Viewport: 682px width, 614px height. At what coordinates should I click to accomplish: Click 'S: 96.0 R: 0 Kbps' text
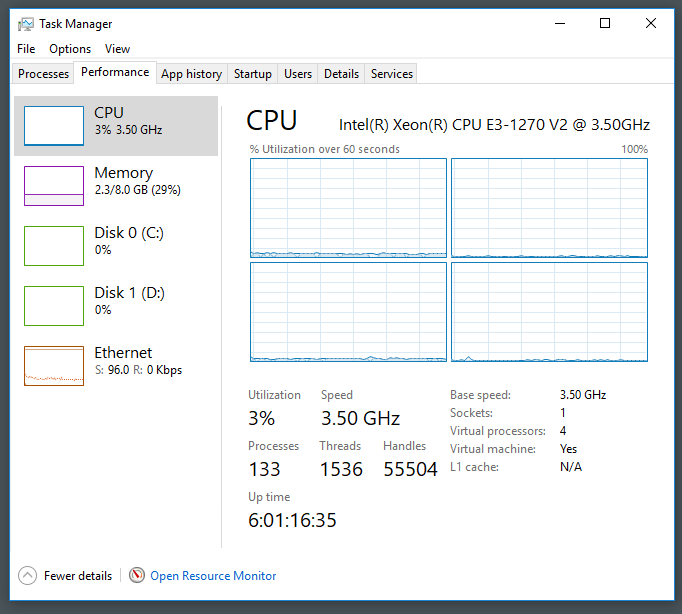138,370
